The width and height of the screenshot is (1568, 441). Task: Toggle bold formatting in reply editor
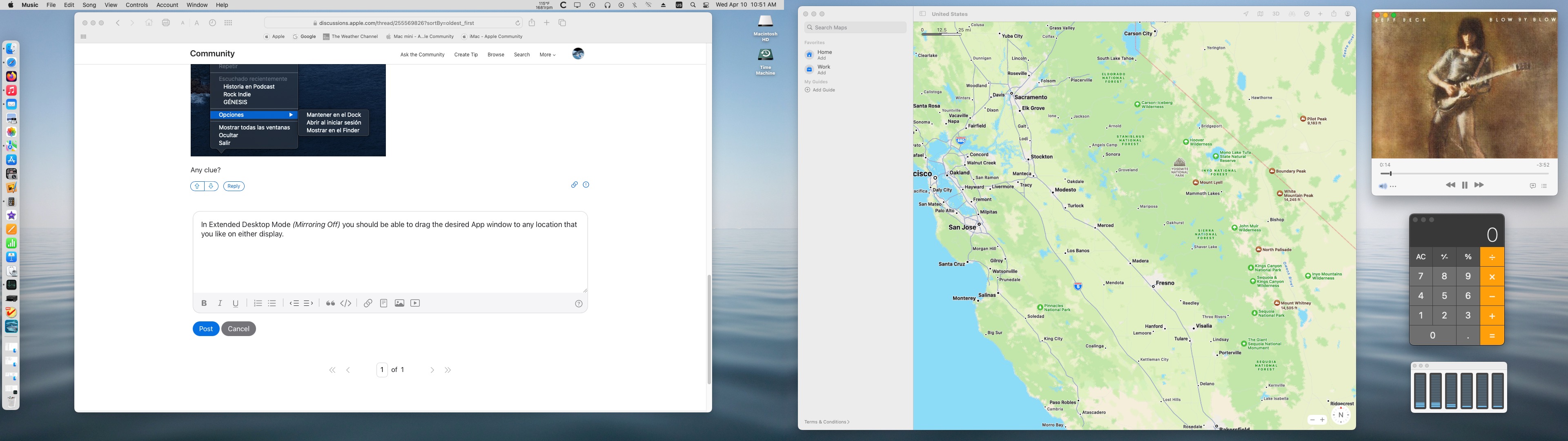tap(204, 303)
